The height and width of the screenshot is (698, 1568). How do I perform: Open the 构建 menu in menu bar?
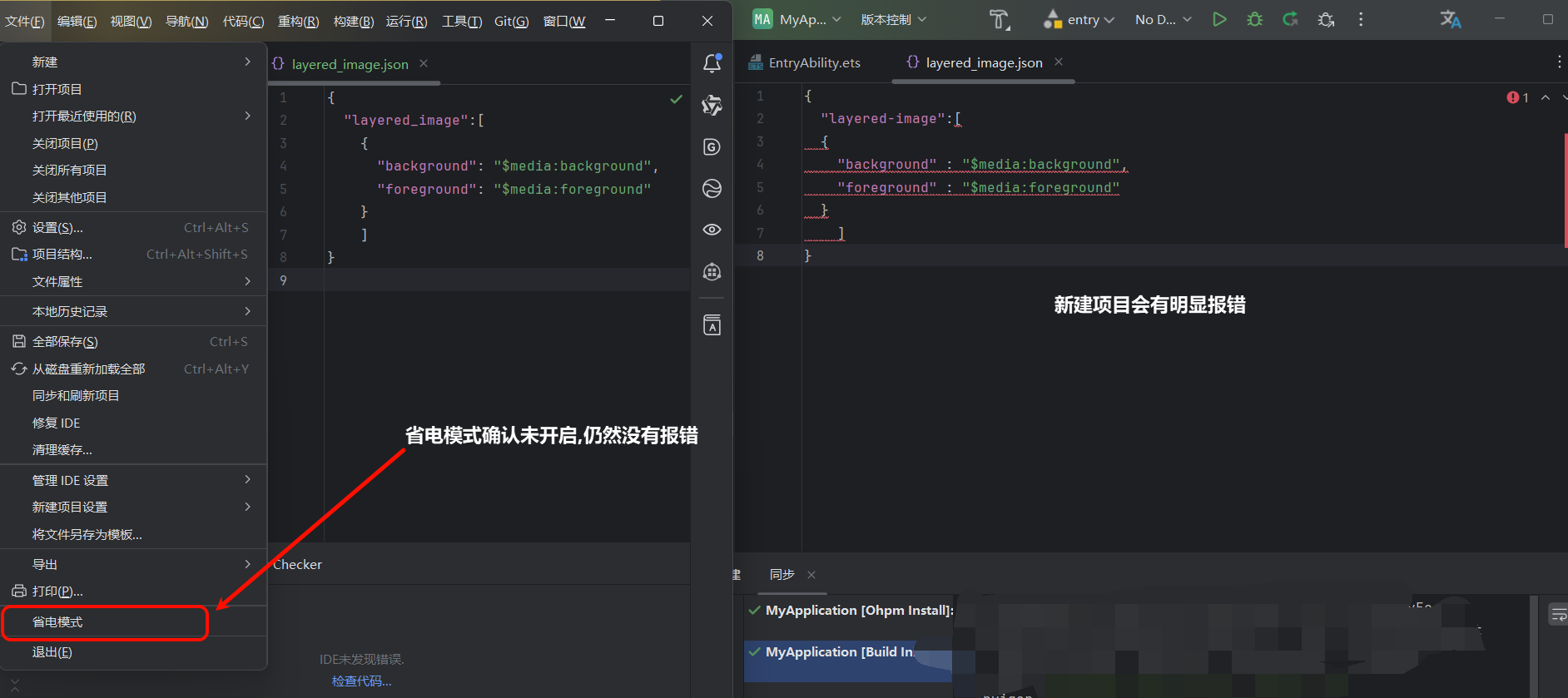click(353, 21)
